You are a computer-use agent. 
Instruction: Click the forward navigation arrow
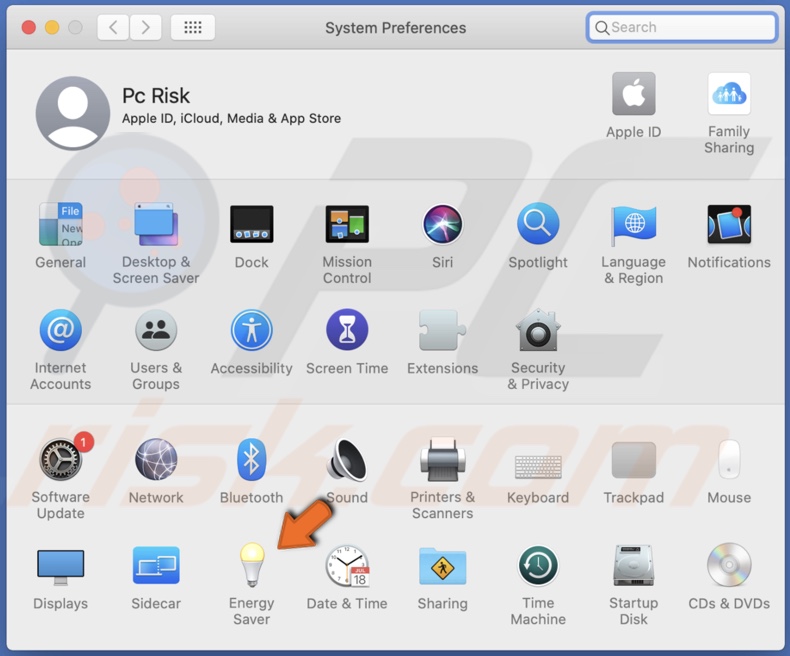coord(146,28)
